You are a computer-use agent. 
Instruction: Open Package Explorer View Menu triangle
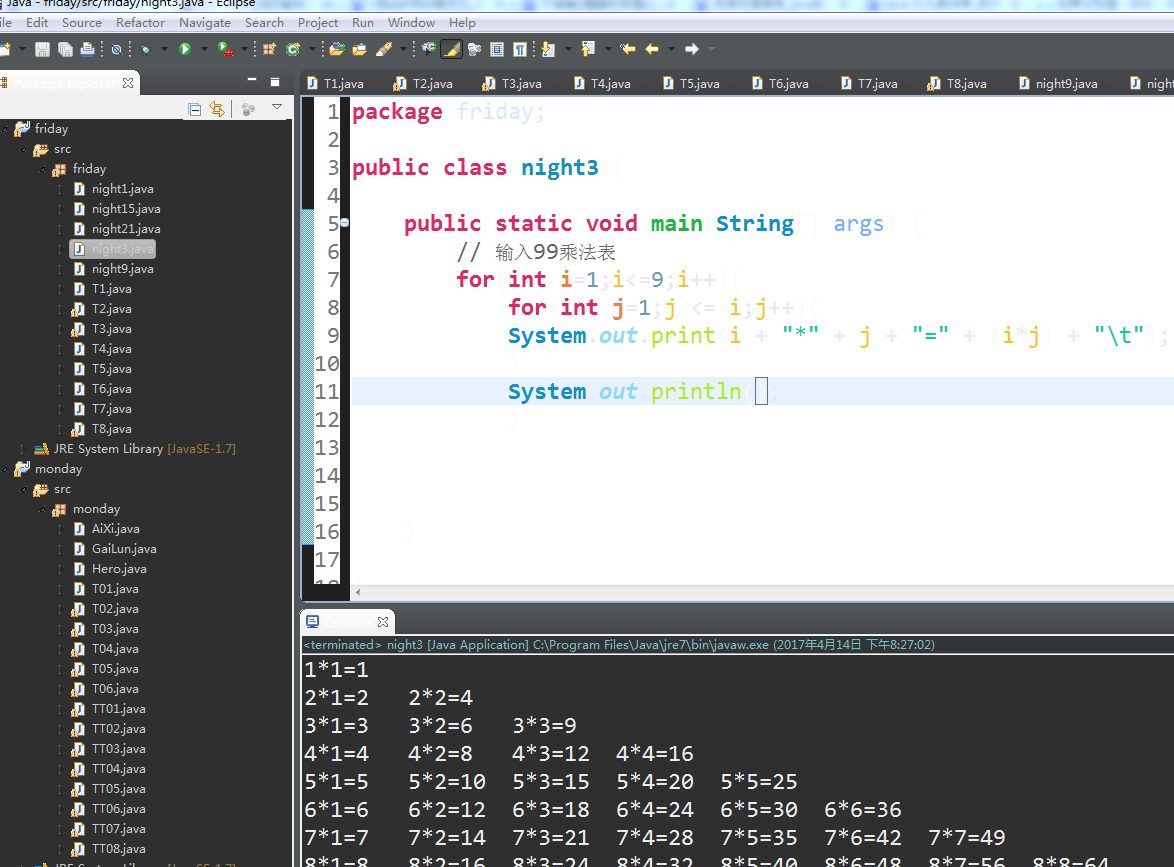click(x=277, y=107)
